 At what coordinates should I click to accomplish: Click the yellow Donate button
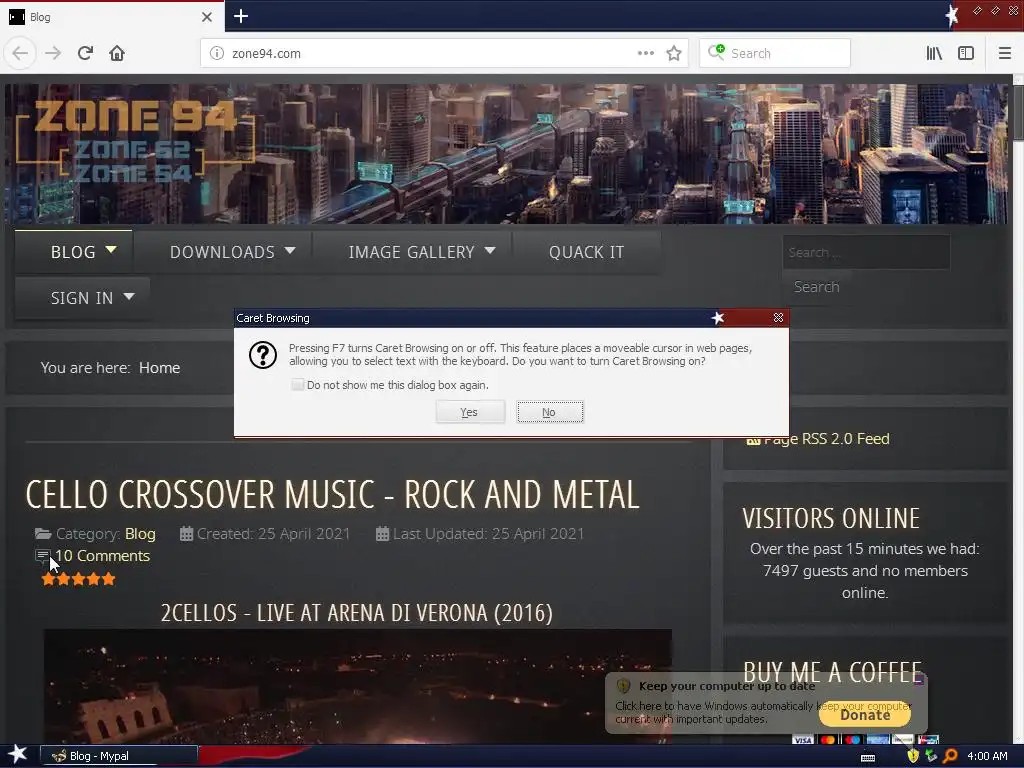click(x=865, y=714)
